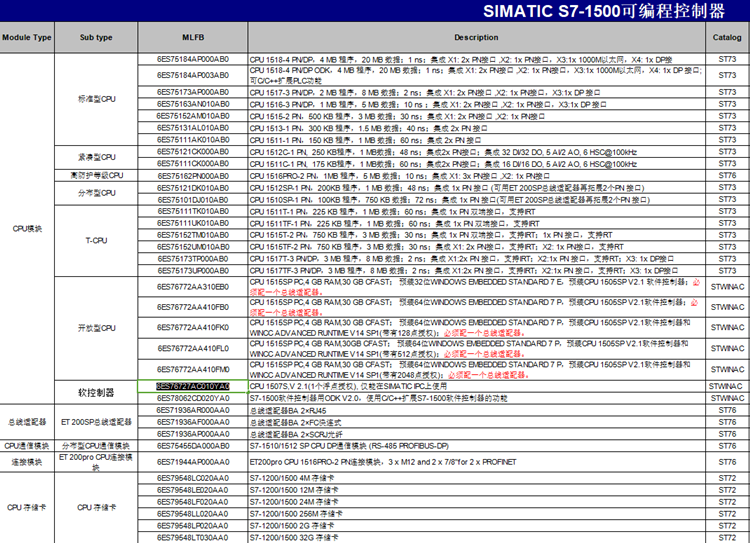
Task: Click description S7-1510/1512 SP CPU DP (RS-485 PROFIBUS-DP)
Action: point(476,446)
